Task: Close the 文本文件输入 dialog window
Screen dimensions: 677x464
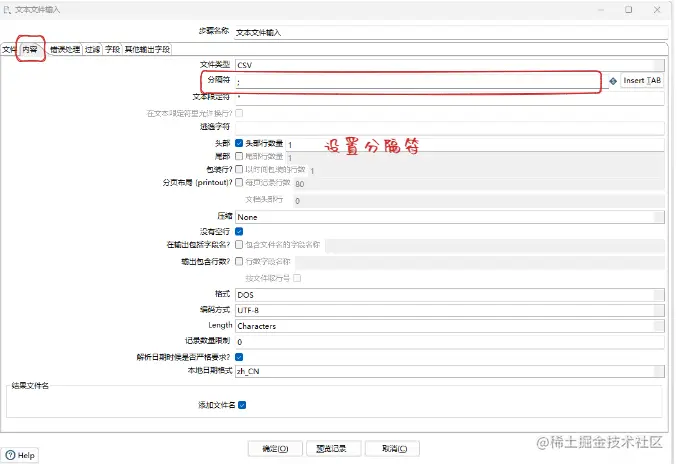Action: coord(657,9)
